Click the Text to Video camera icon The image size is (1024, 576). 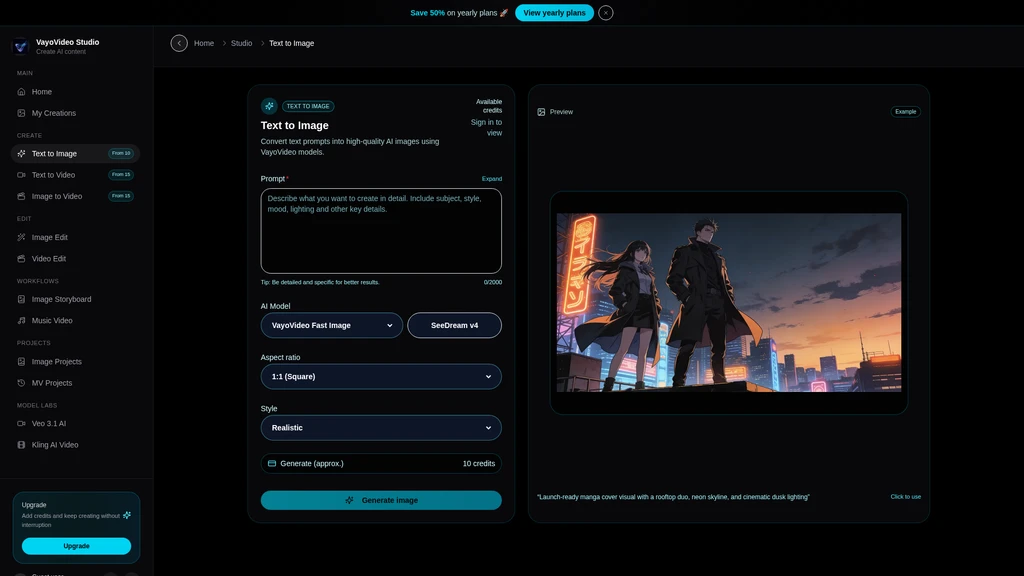[22, 175]
